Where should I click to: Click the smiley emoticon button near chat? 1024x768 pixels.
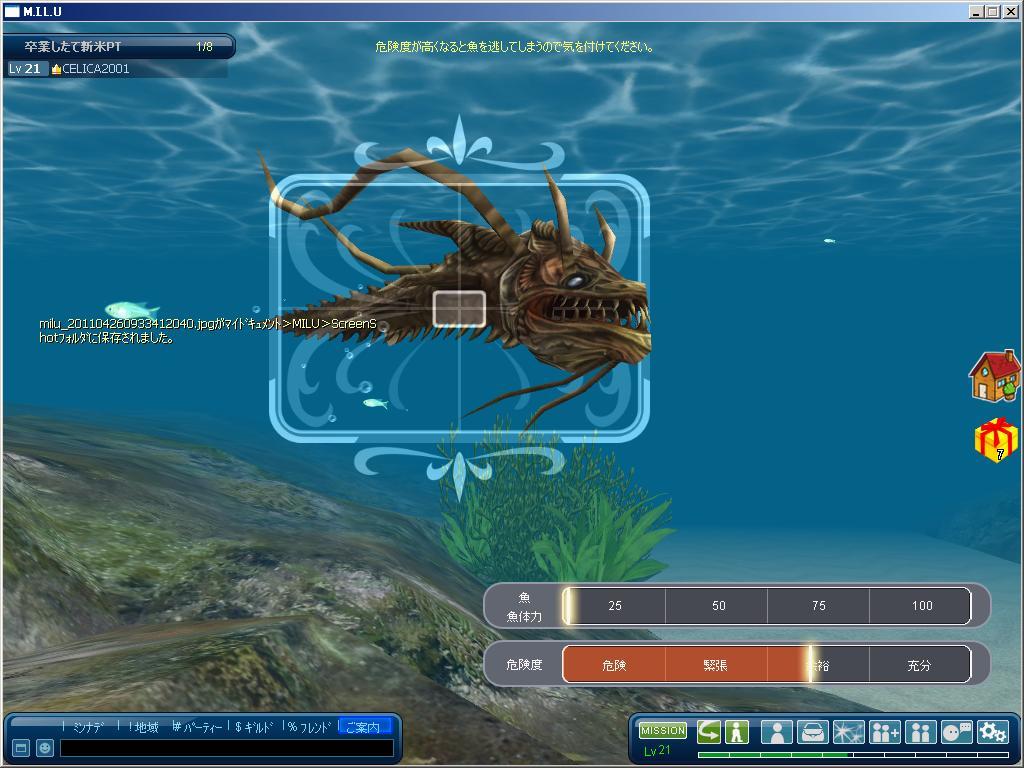coord(45,747)
